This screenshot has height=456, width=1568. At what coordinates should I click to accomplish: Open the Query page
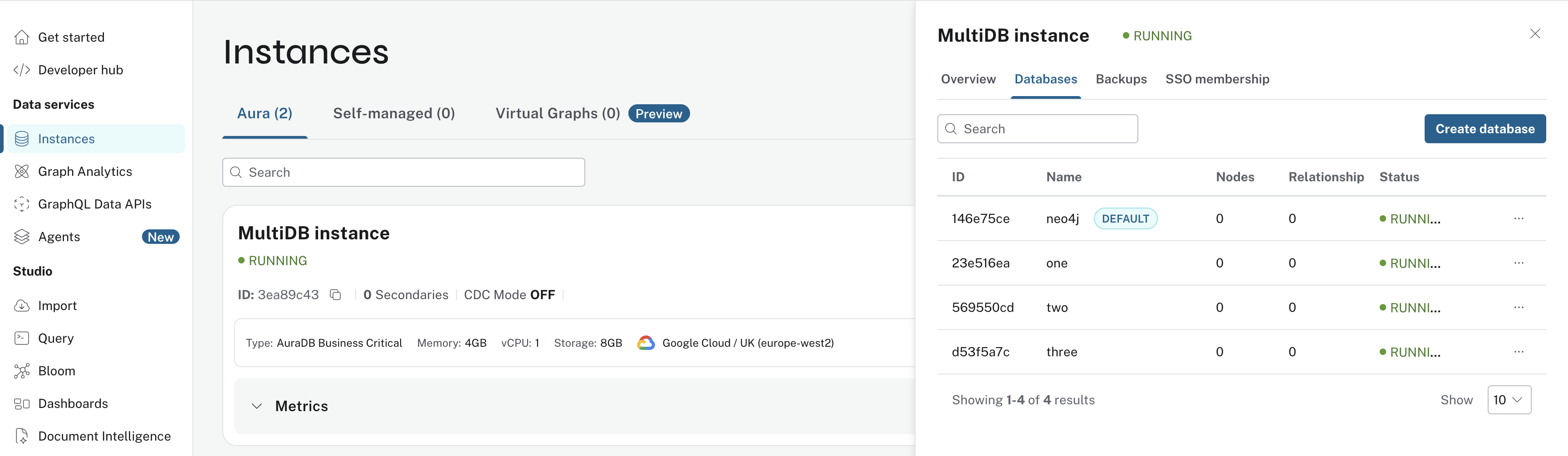point(56,338)
